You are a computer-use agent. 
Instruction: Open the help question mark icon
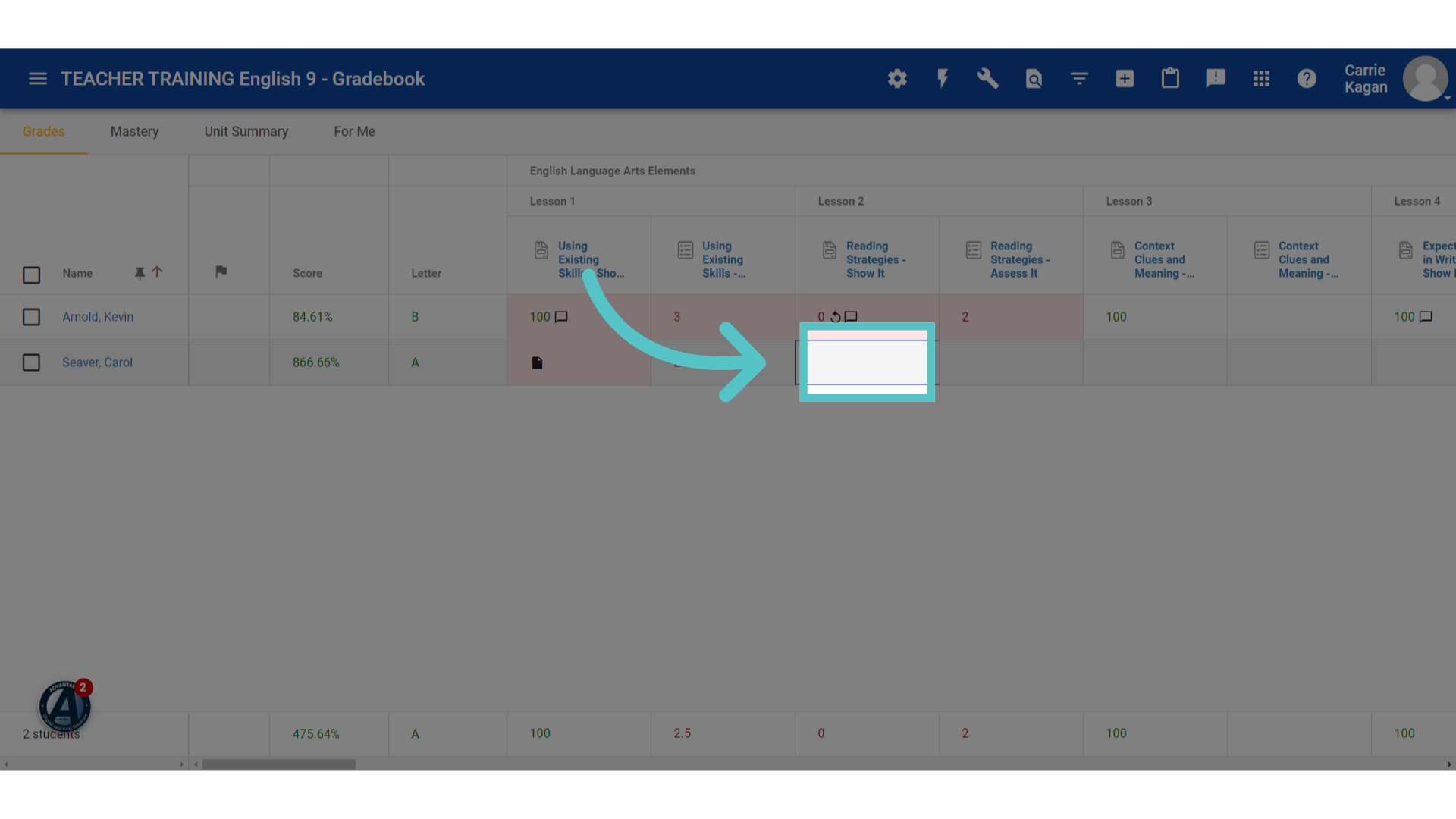1307,79
